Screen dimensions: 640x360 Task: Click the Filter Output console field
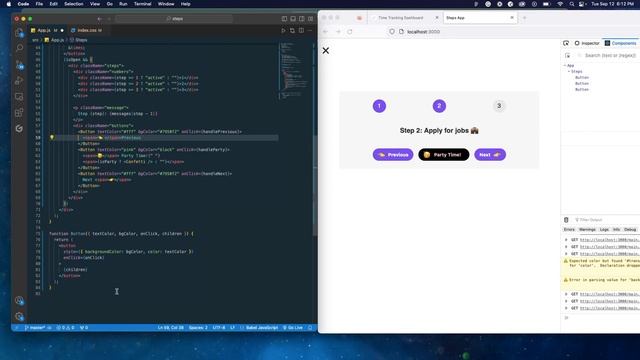(589, 220)
